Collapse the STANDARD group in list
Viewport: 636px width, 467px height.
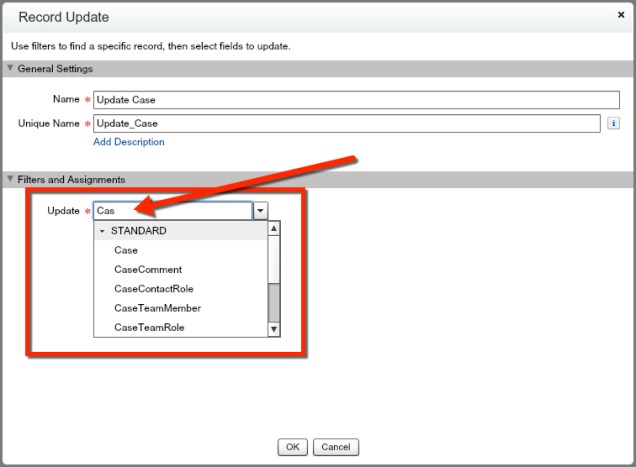coord(102,231)
